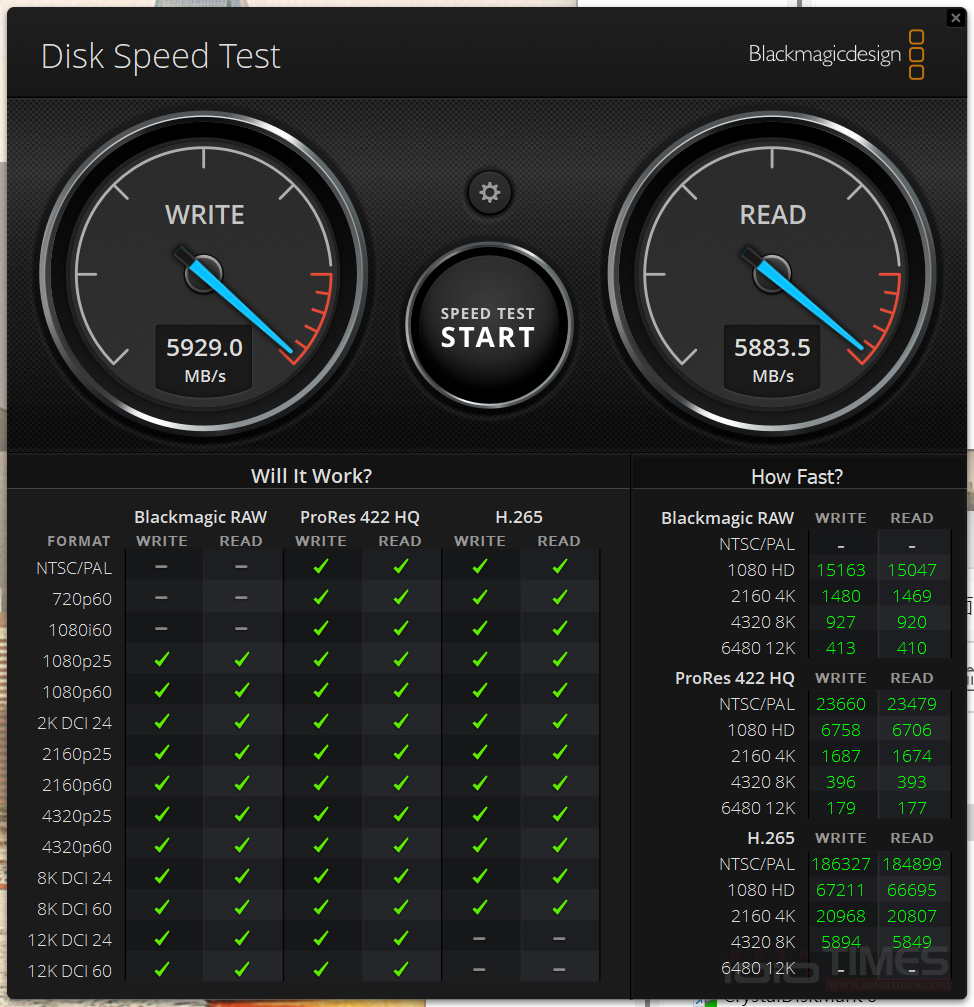Click the How Fast? heading

click(797, 477)
